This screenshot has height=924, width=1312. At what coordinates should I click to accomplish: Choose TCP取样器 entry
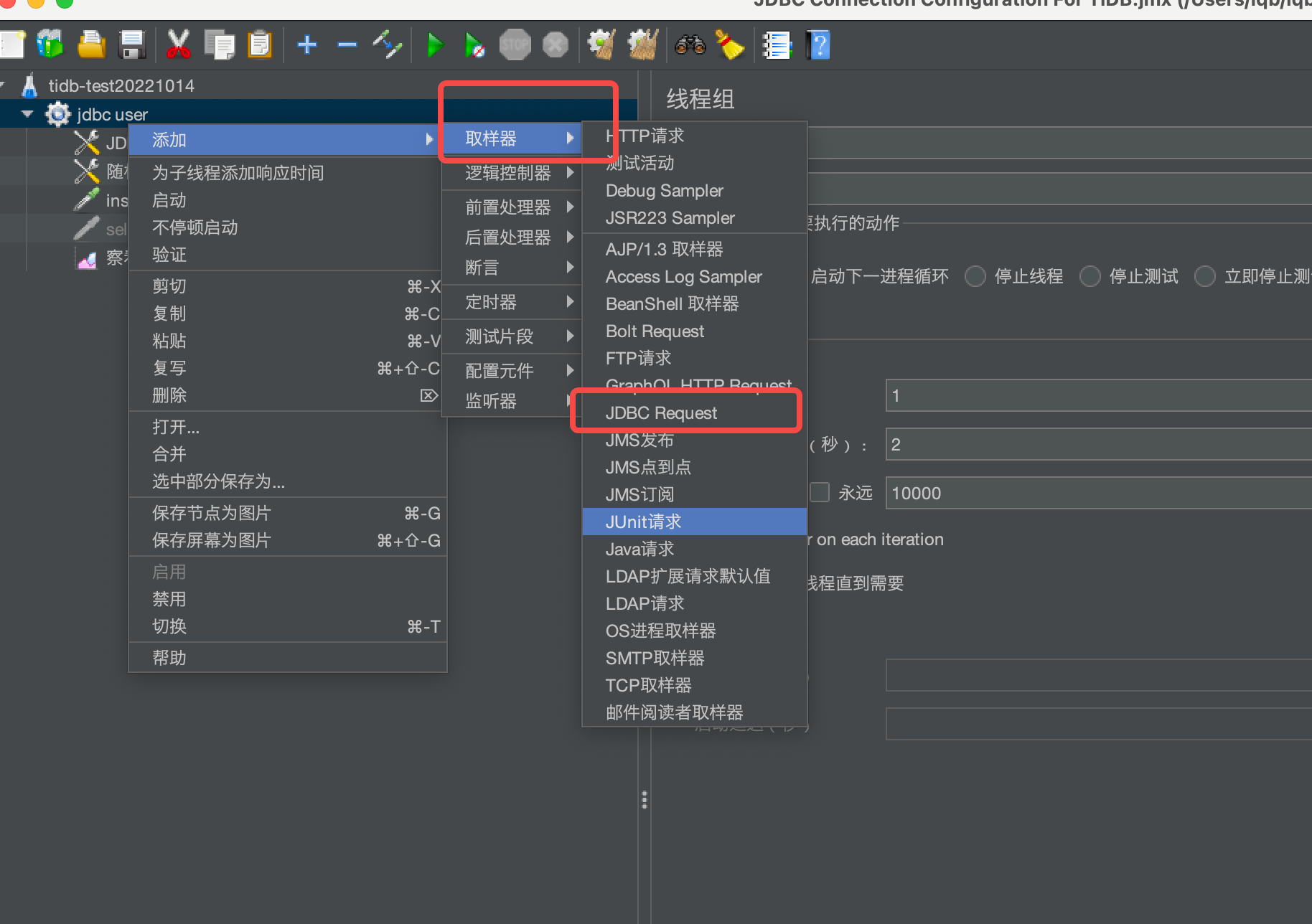(x=695, y=685)
